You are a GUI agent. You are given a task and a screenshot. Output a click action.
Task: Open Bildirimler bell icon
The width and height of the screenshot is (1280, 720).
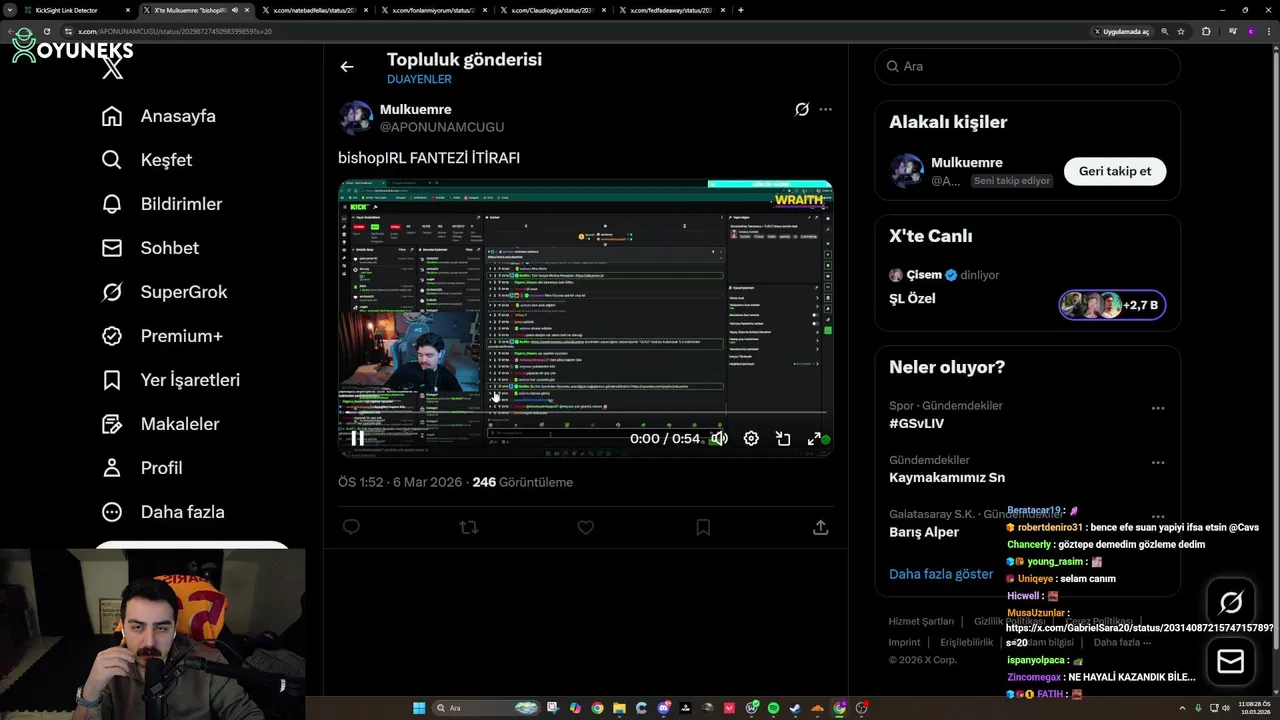coord(112,204)
